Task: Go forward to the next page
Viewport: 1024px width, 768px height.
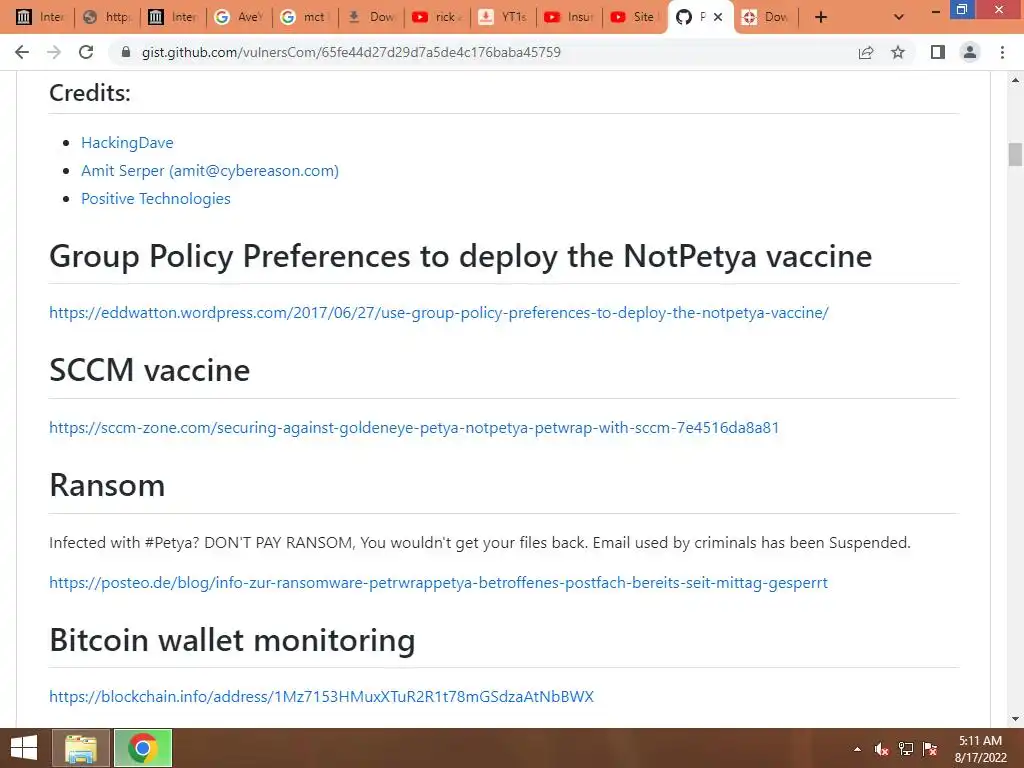Action: [x=54, y=52]
